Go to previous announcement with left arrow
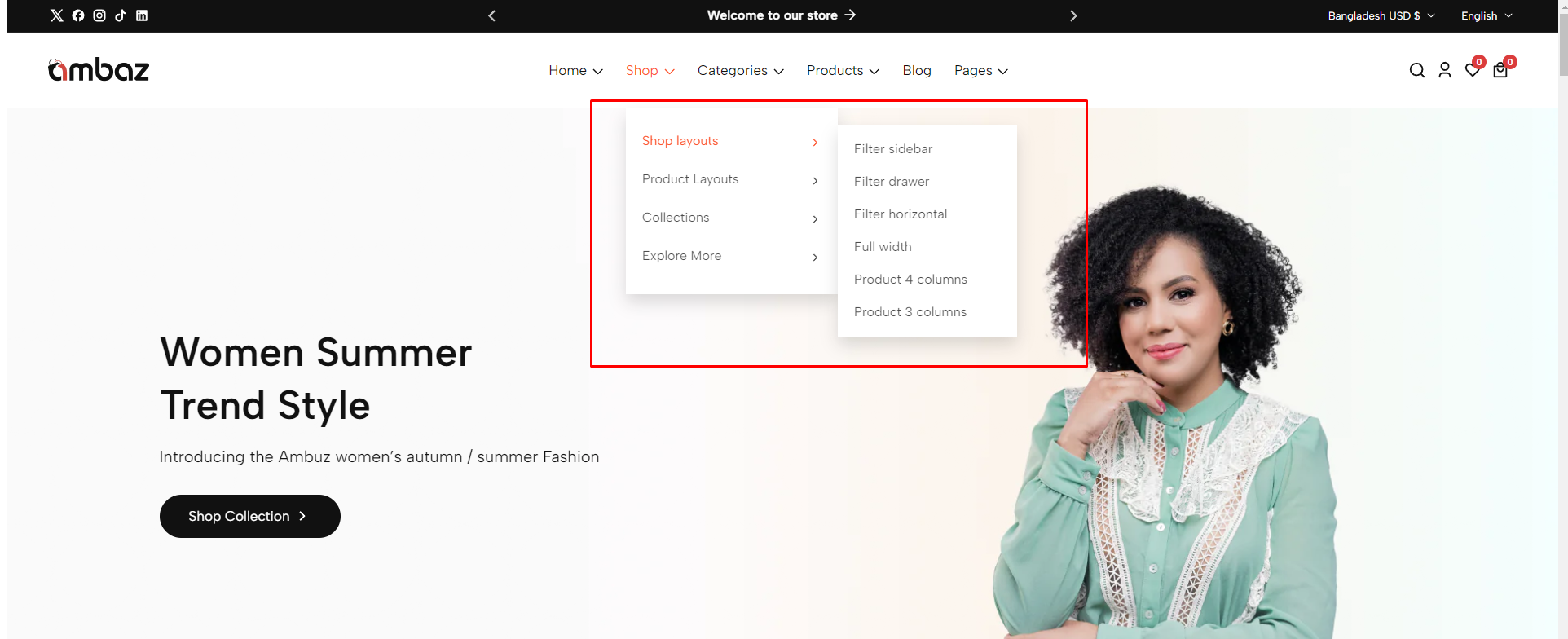Screen dimensions: 1568x639 point(491,15)
